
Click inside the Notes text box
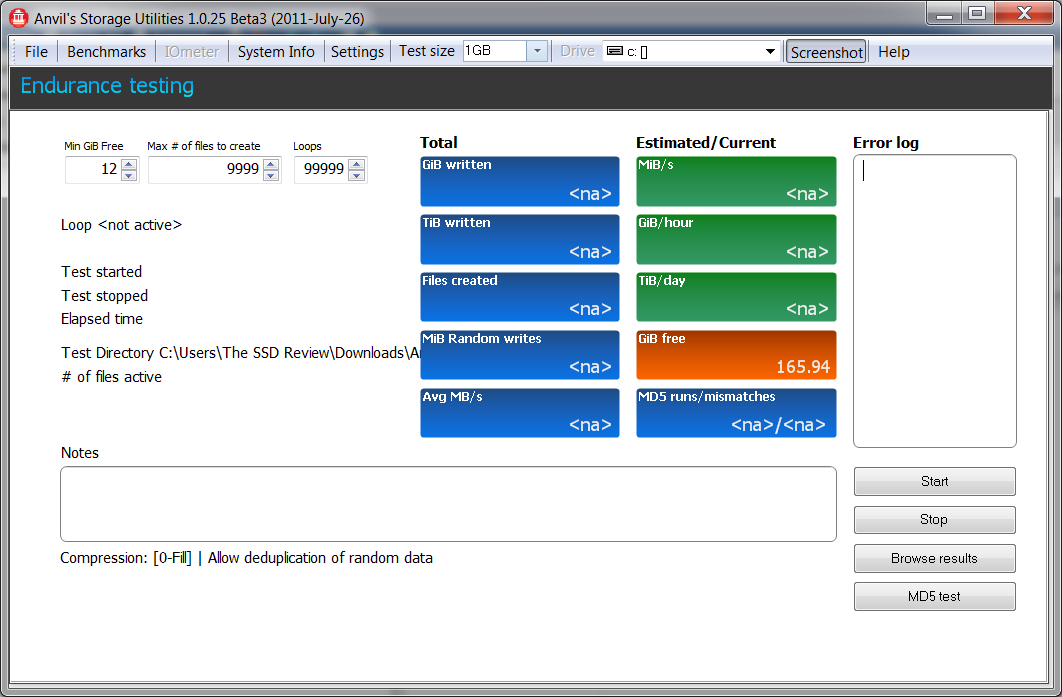pyautogui.click(x=448, y=504)
